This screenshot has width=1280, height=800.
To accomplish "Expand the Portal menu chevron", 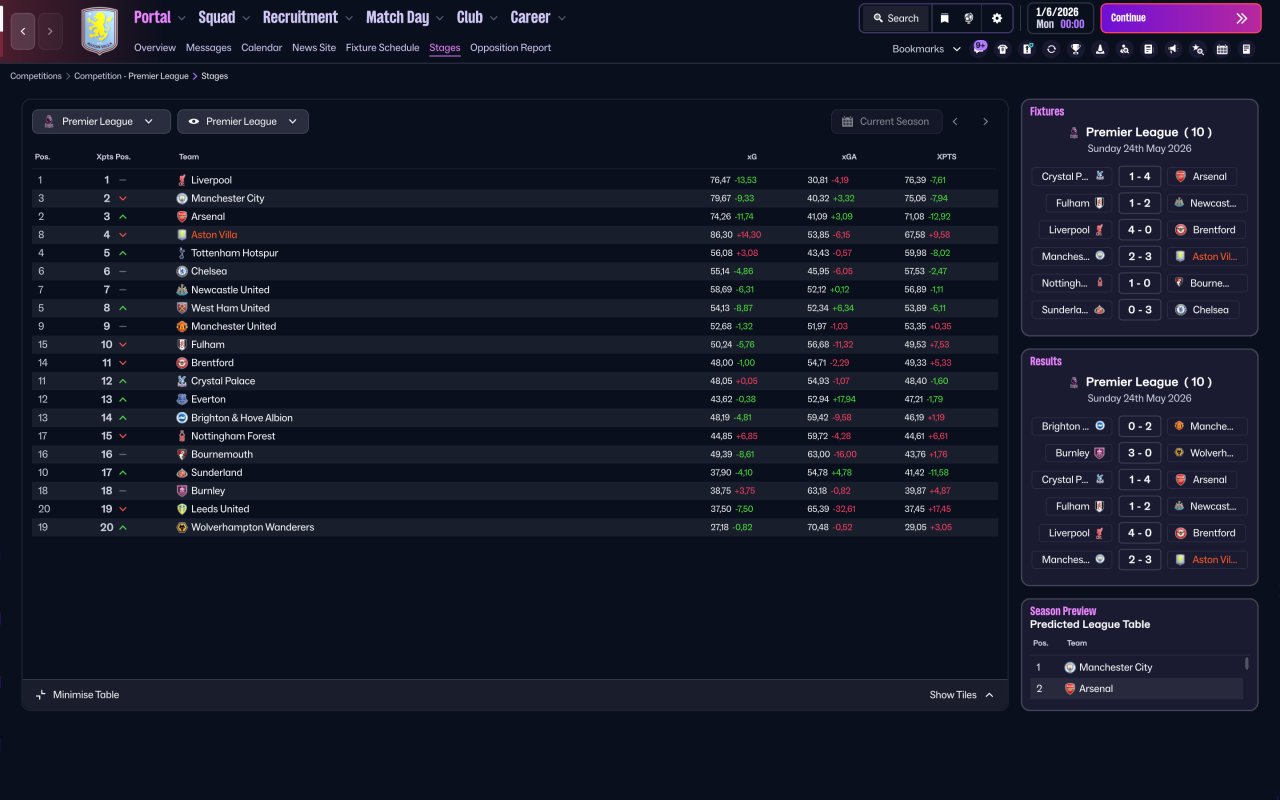I will [181, 18].
